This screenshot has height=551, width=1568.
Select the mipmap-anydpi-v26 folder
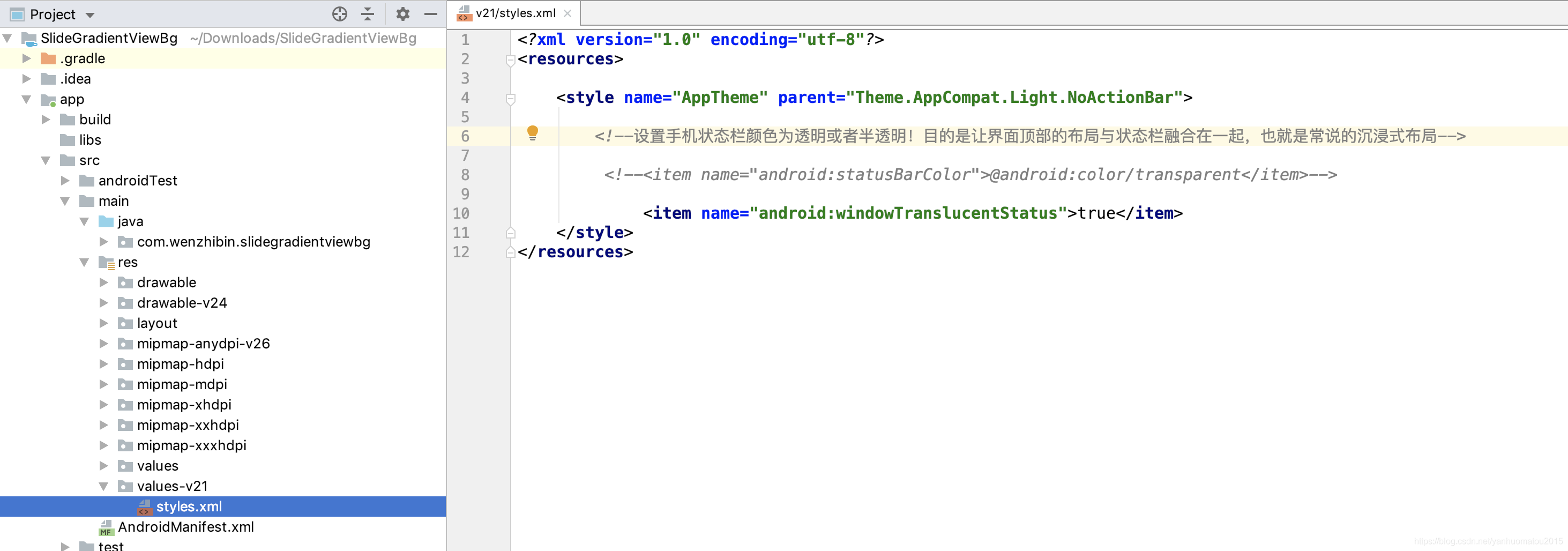[203, 344]
